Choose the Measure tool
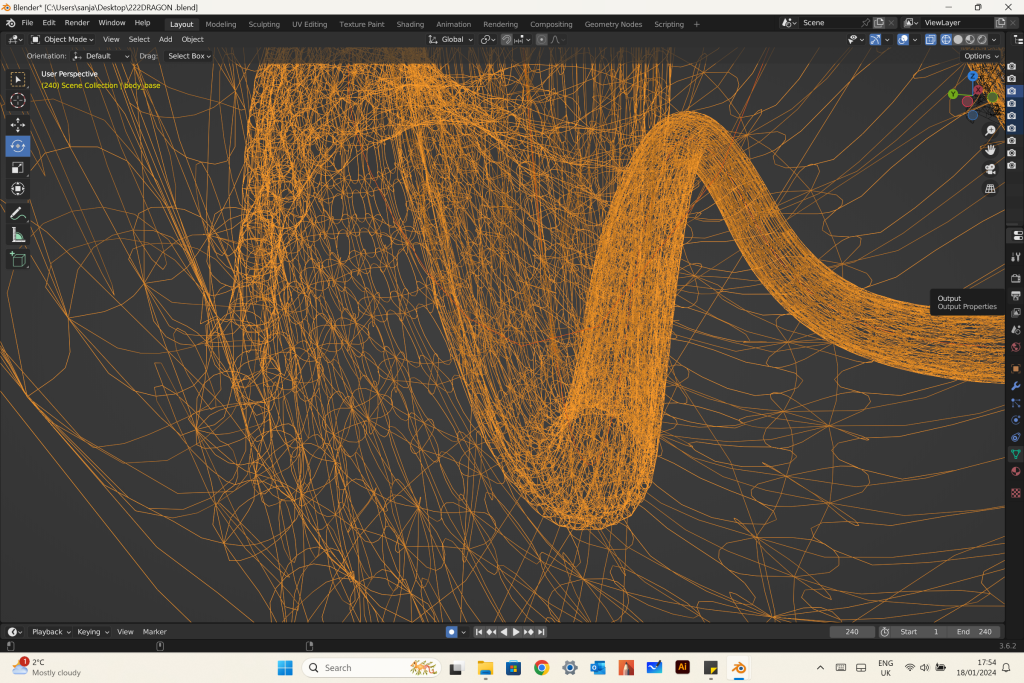1024x683 pixels. [18, 235]
